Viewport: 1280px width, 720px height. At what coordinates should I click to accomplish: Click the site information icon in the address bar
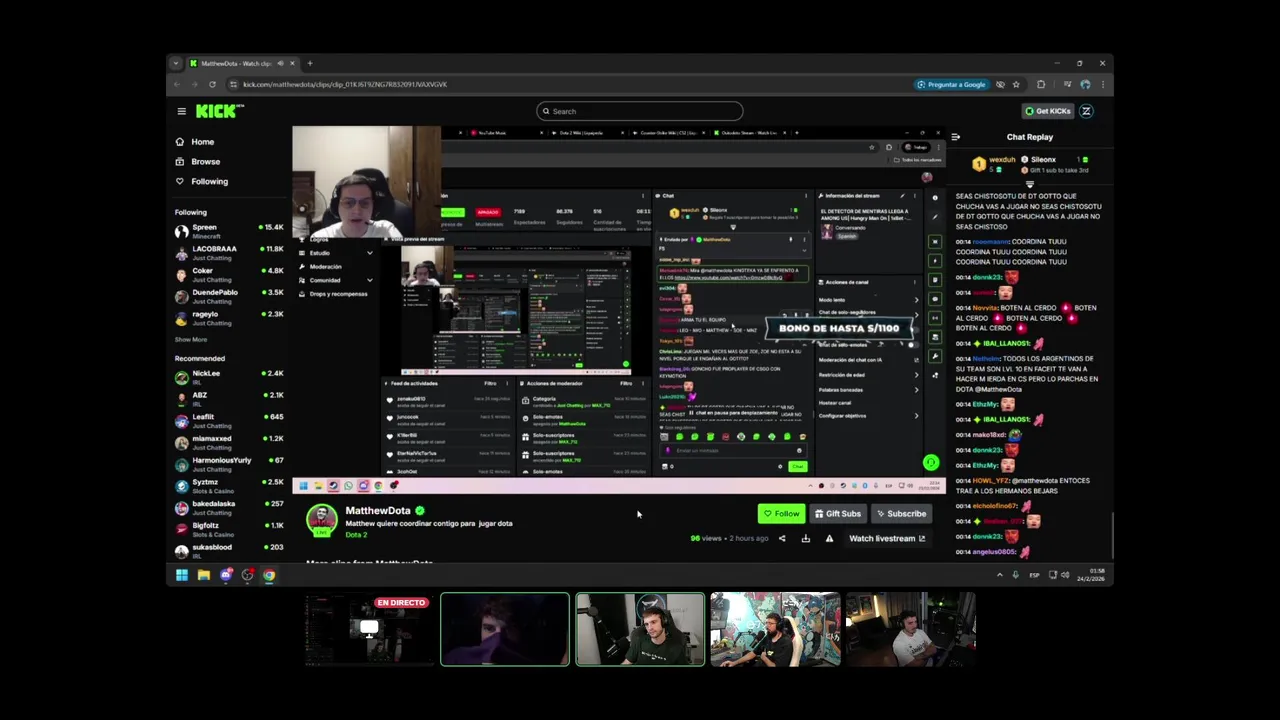click(233, 84)
